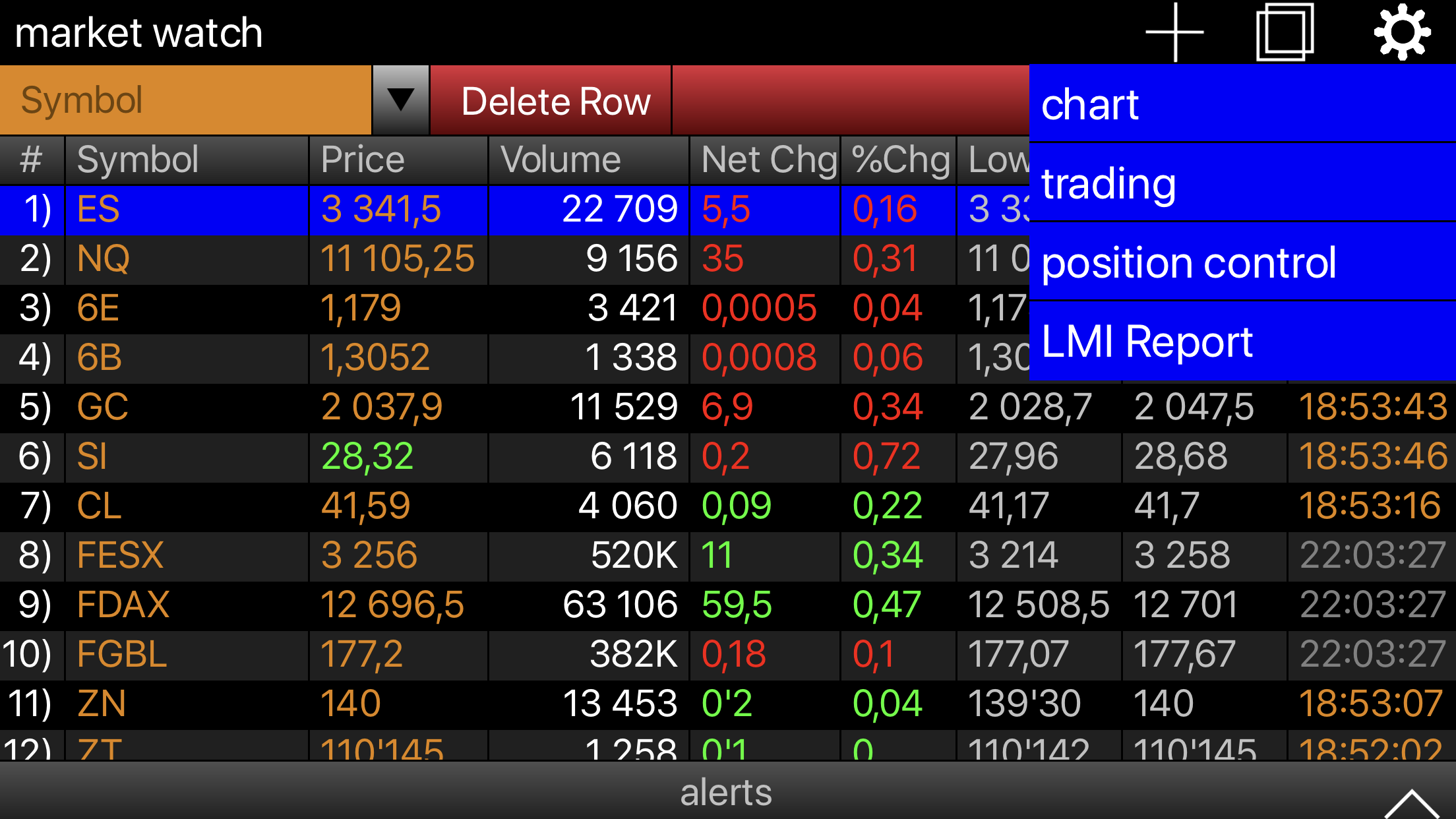
Task: Tap the Symbol input field
Action: (186, 100)
